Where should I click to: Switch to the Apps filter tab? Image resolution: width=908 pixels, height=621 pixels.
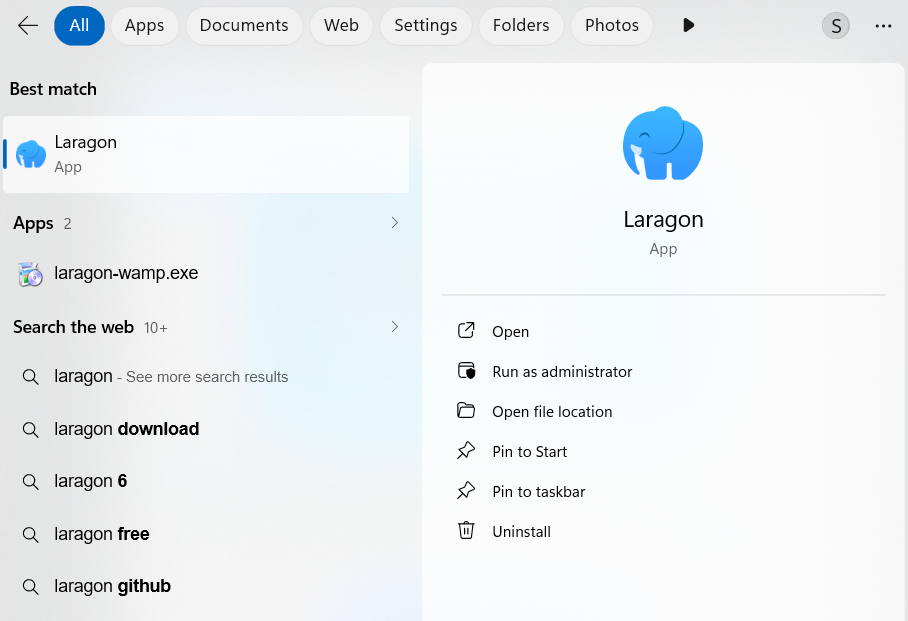pos(145,25)
